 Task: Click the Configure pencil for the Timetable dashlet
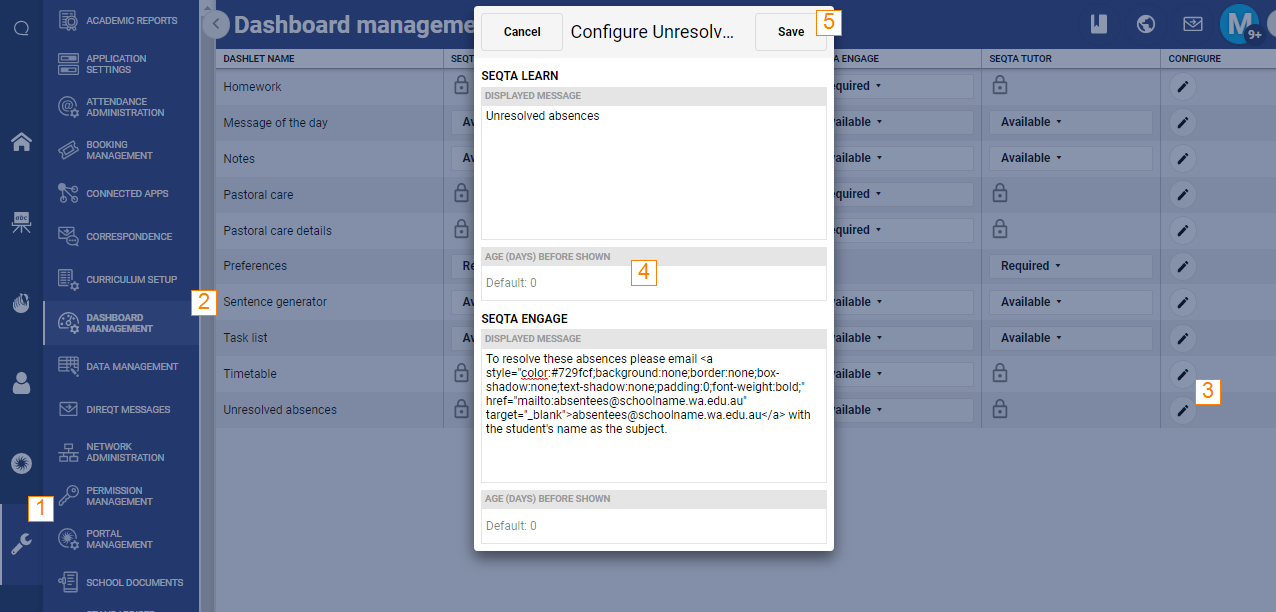coord(1182,373)
